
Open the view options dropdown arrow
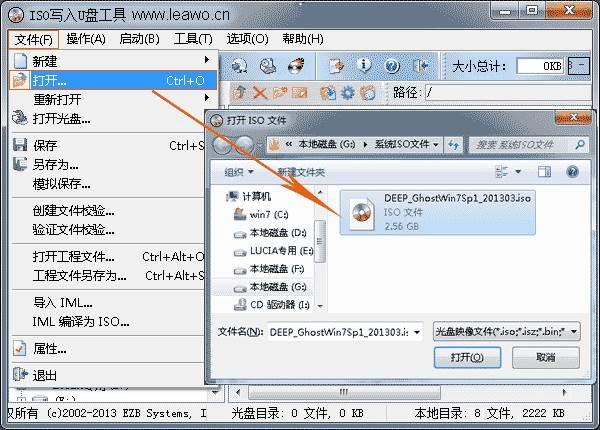pyautogui.click(x=518, y=171)
